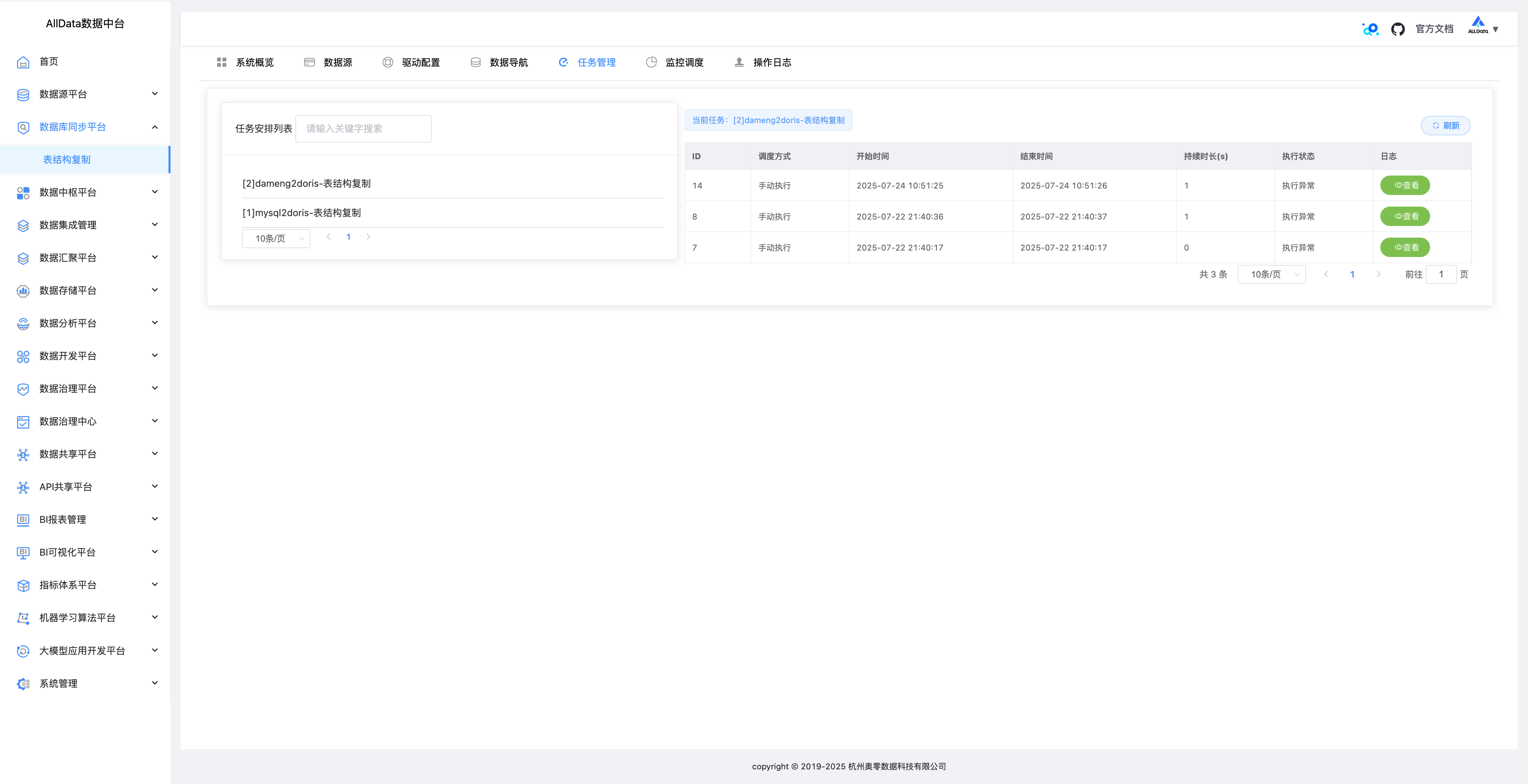The image size is (1528, 784).
Task: Open the 官方文档 link
Action: tap(1434, 29)
